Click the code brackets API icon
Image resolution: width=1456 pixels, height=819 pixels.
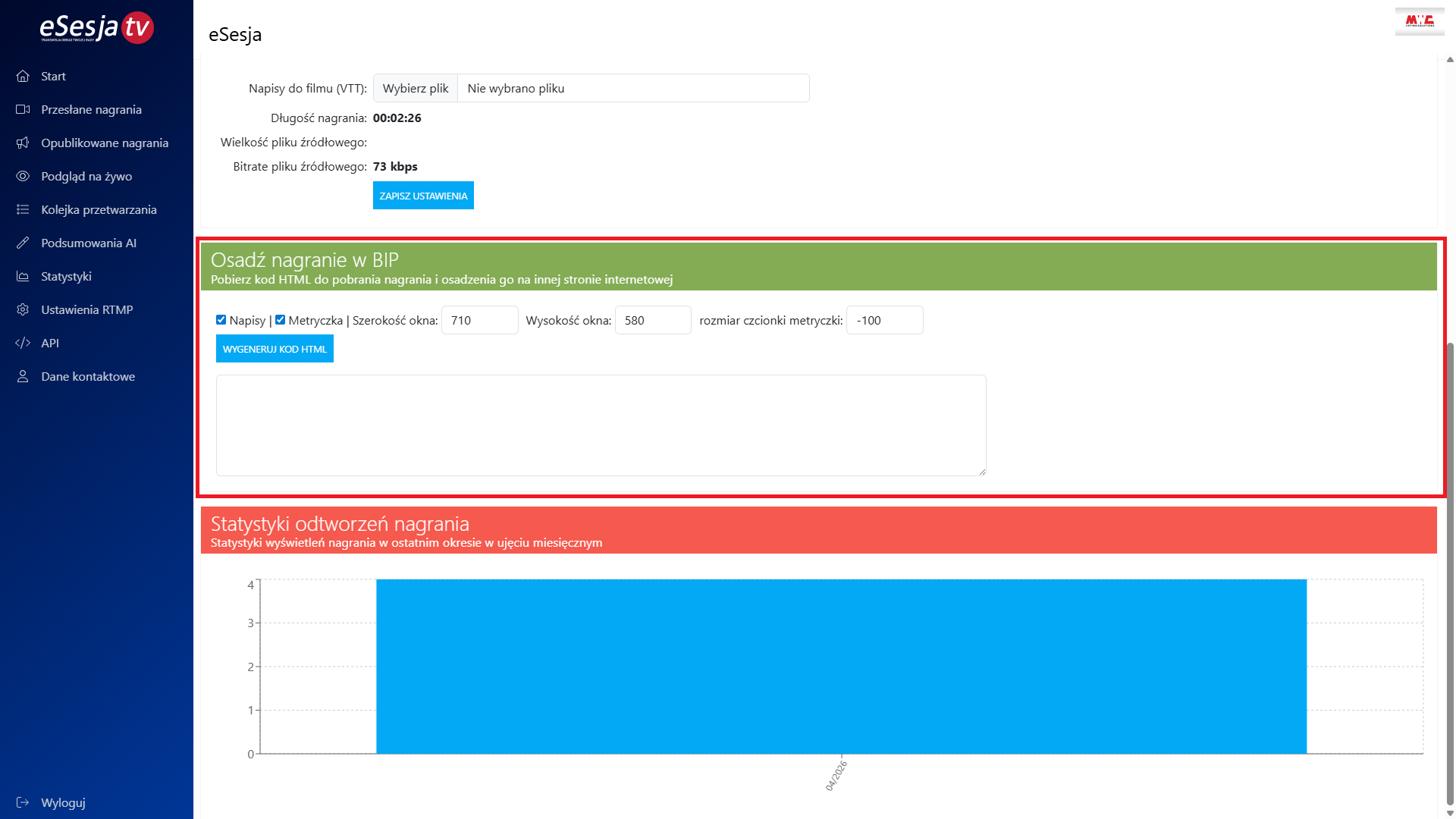click(x=23, y=343)
